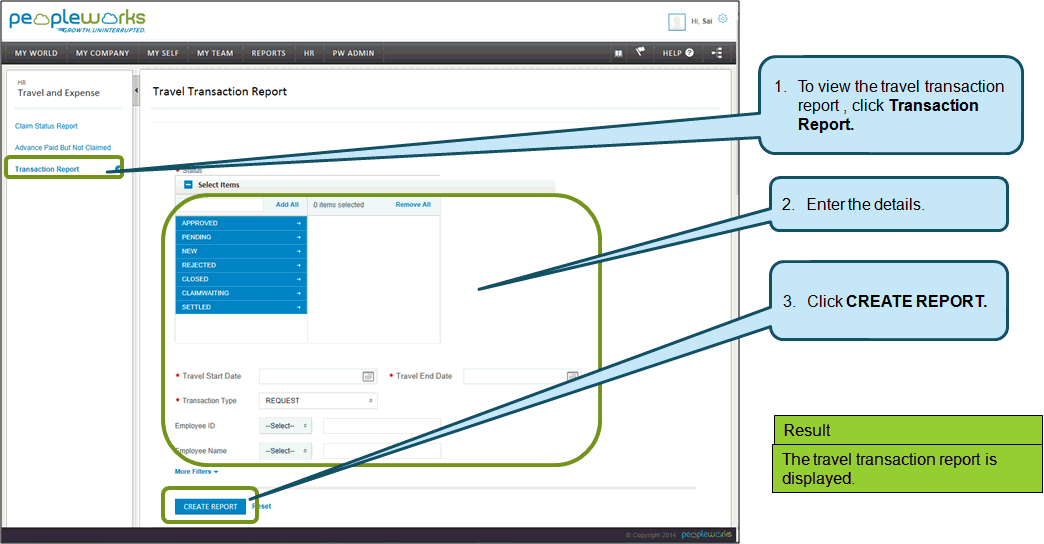Click the Employee Name text field
The width and height of the screenshot is (1044, 544).
pyautogui.click(x=382, y=451)
